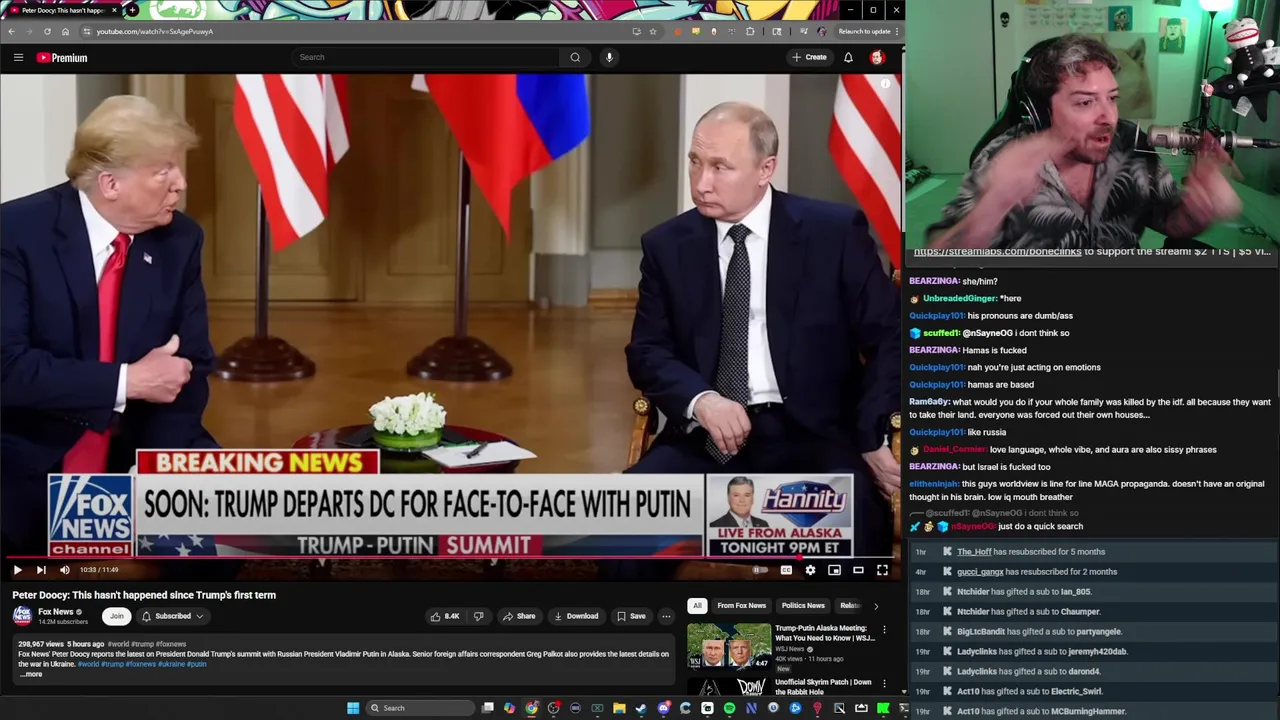Viewport: 1280px width, 720px height.
Task: Open options for Trump-Putin Alaska Meeting video
Action: point(884,630)
